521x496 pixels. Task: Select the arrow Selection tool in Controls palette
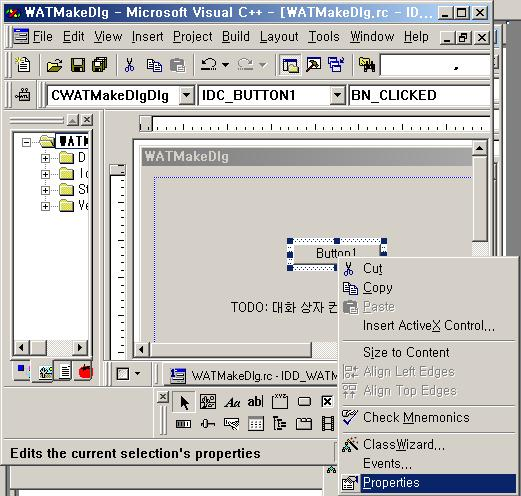(x=184, y=402)
